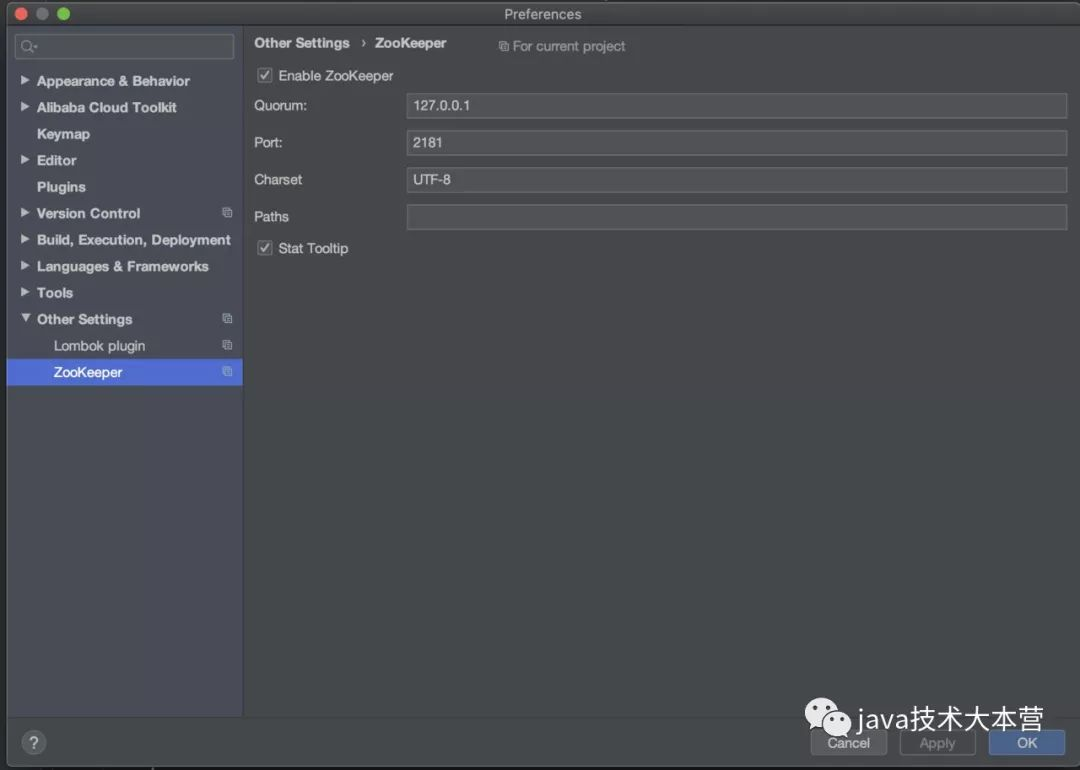Expand Build, Execution, Deployment section
This screenshot has height=770, width=1080.
tap(25, 240)
